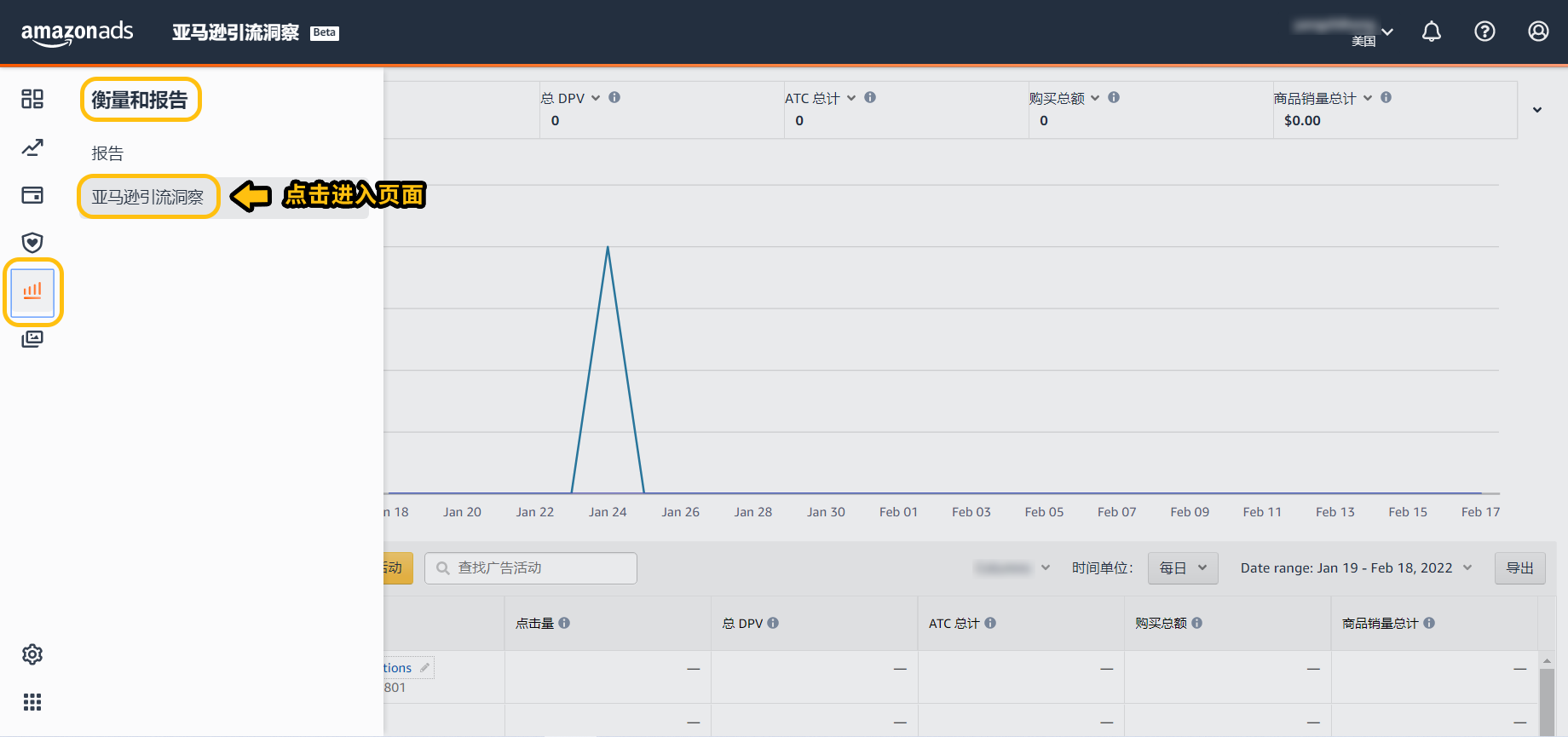Screen dimensions: 1568x737
Task: Collapse the metrics summary panel chevron
Action: pos(1537,110)
